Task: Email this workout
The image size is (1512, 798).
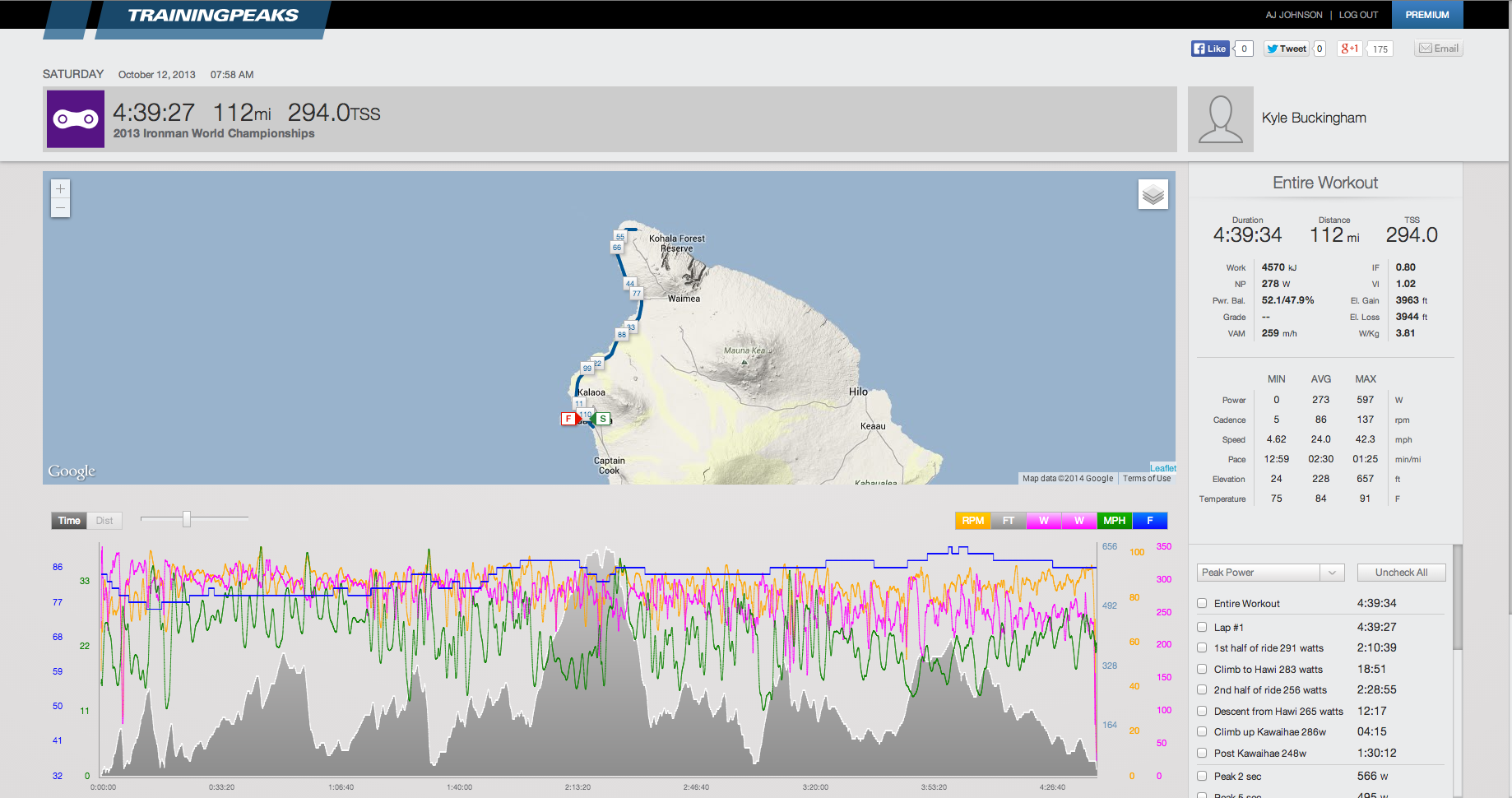Action: [x=1439, y=49]
